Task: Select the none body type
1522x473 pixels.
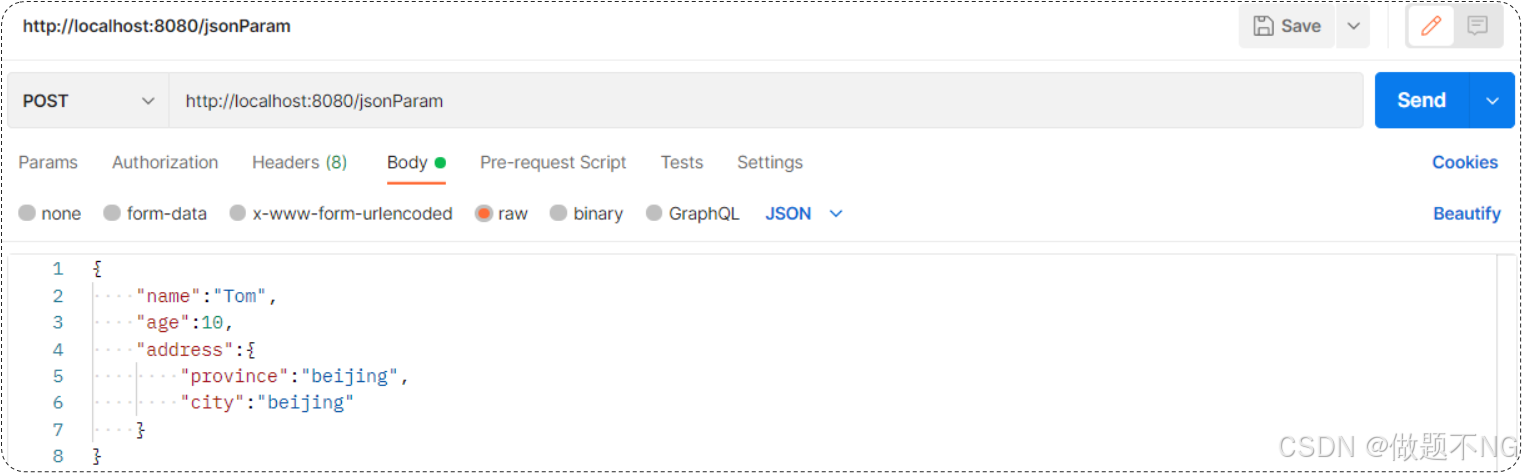Action: point(50,213)
